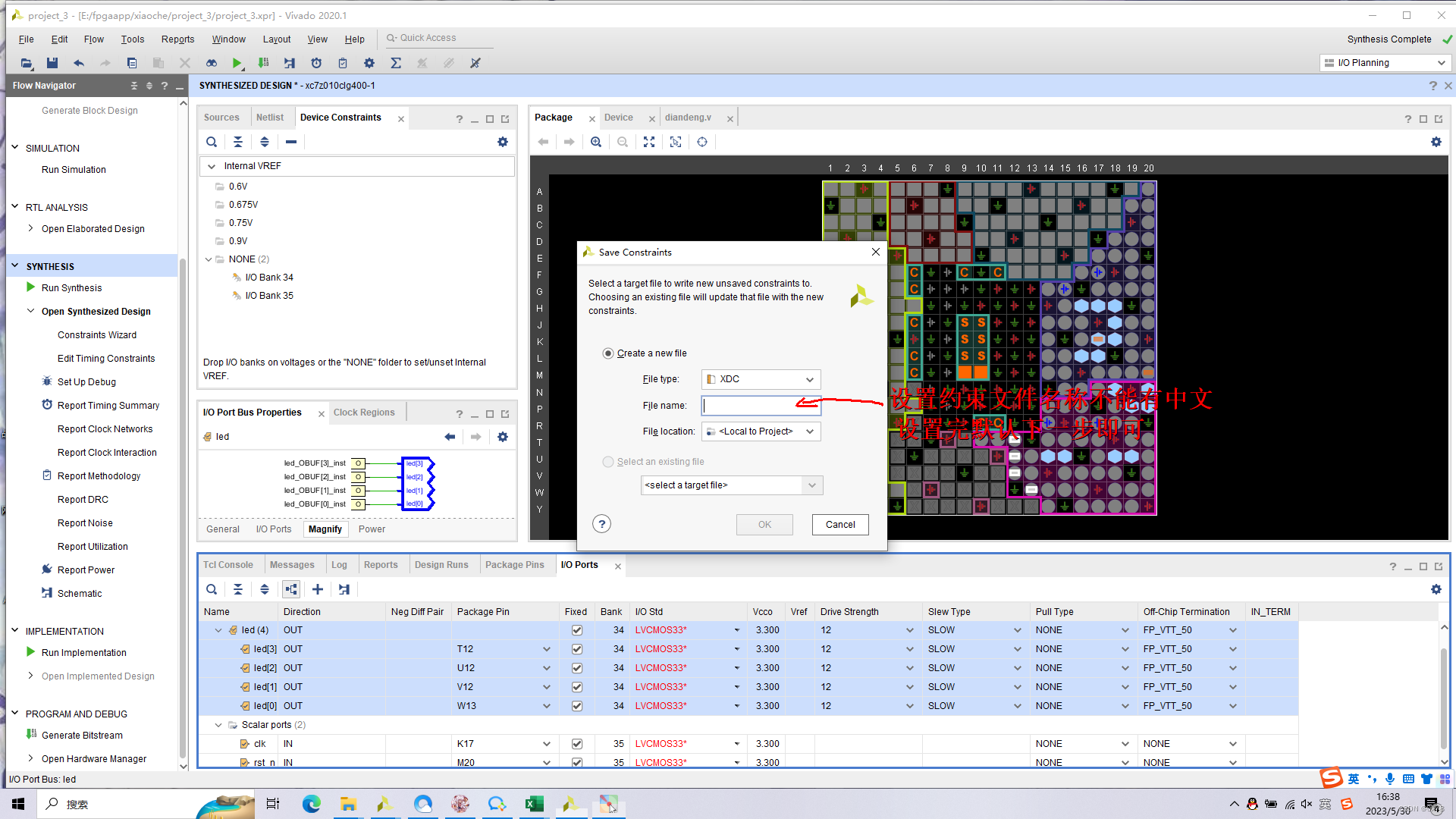Click the Run Synthesis green play icon

coord(30,287)
